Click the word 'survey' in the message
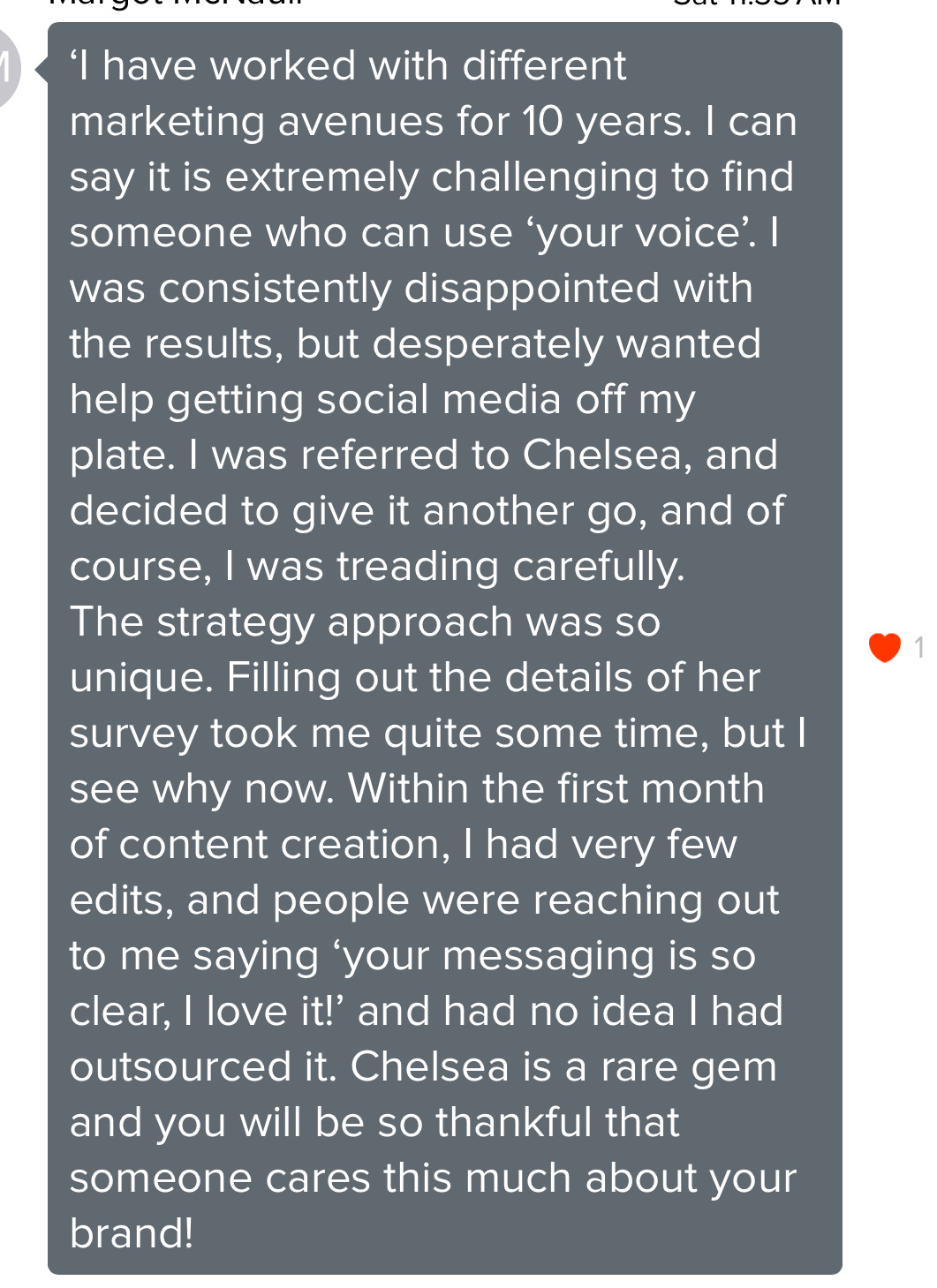The width and height of the screenshot is (937, 1288). 133,734
